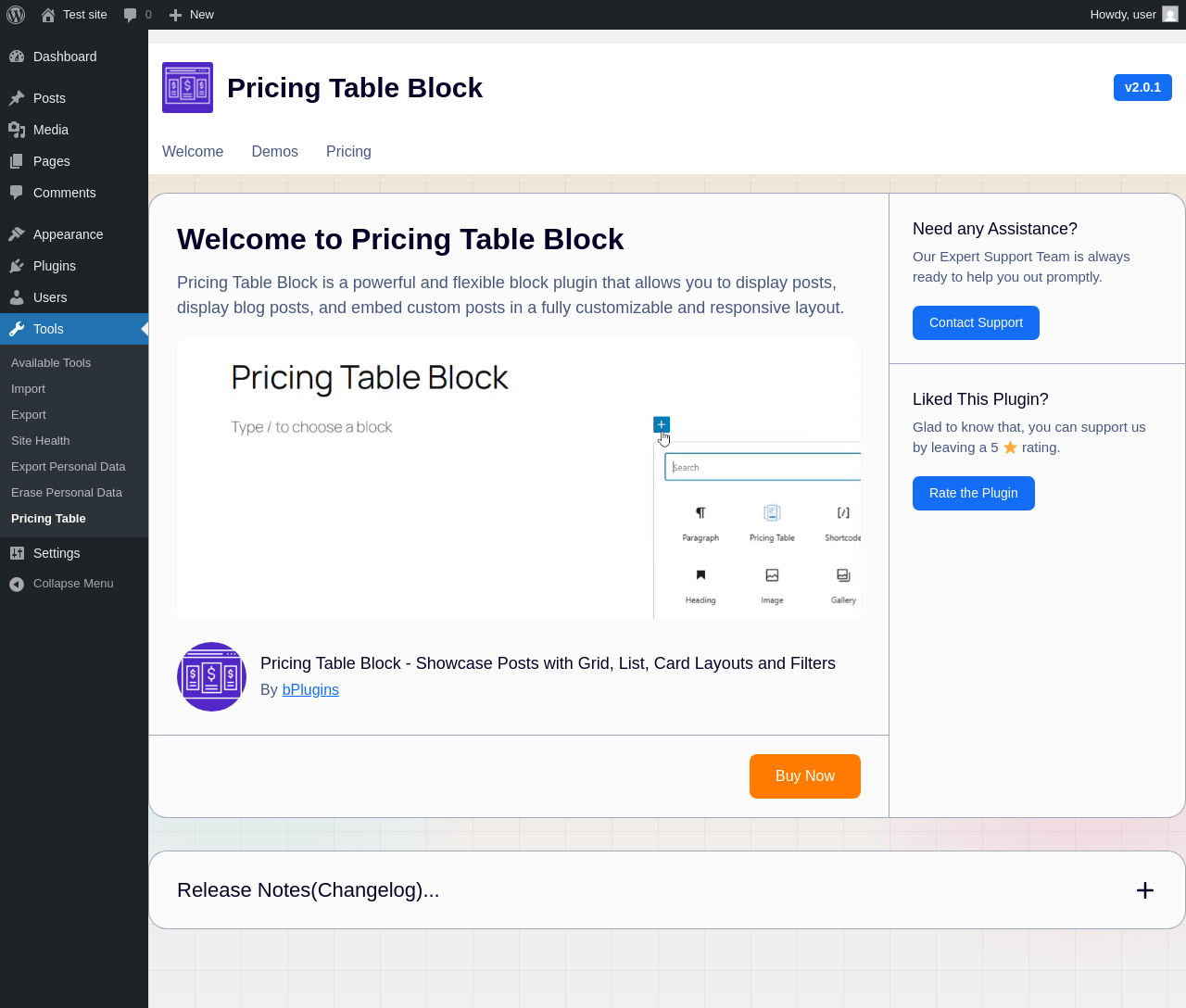Expand the Release Notes changelog plus
Image resolution: width=1186 pixels, height=1008 pixels.
click(1145, 890)
